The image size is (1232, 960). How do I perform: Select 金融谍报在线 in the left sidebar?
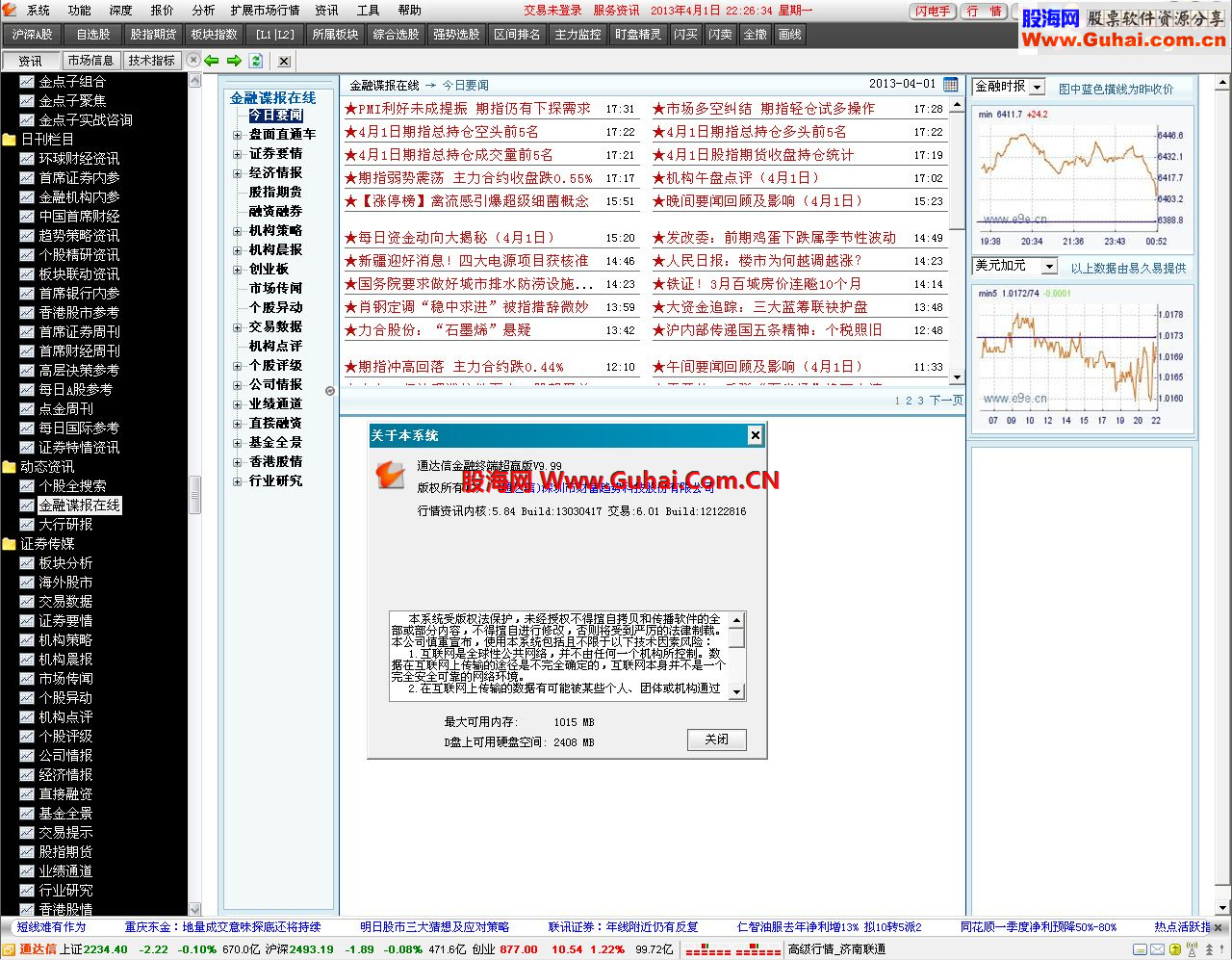pyautogui.click(x=79, y=505)
